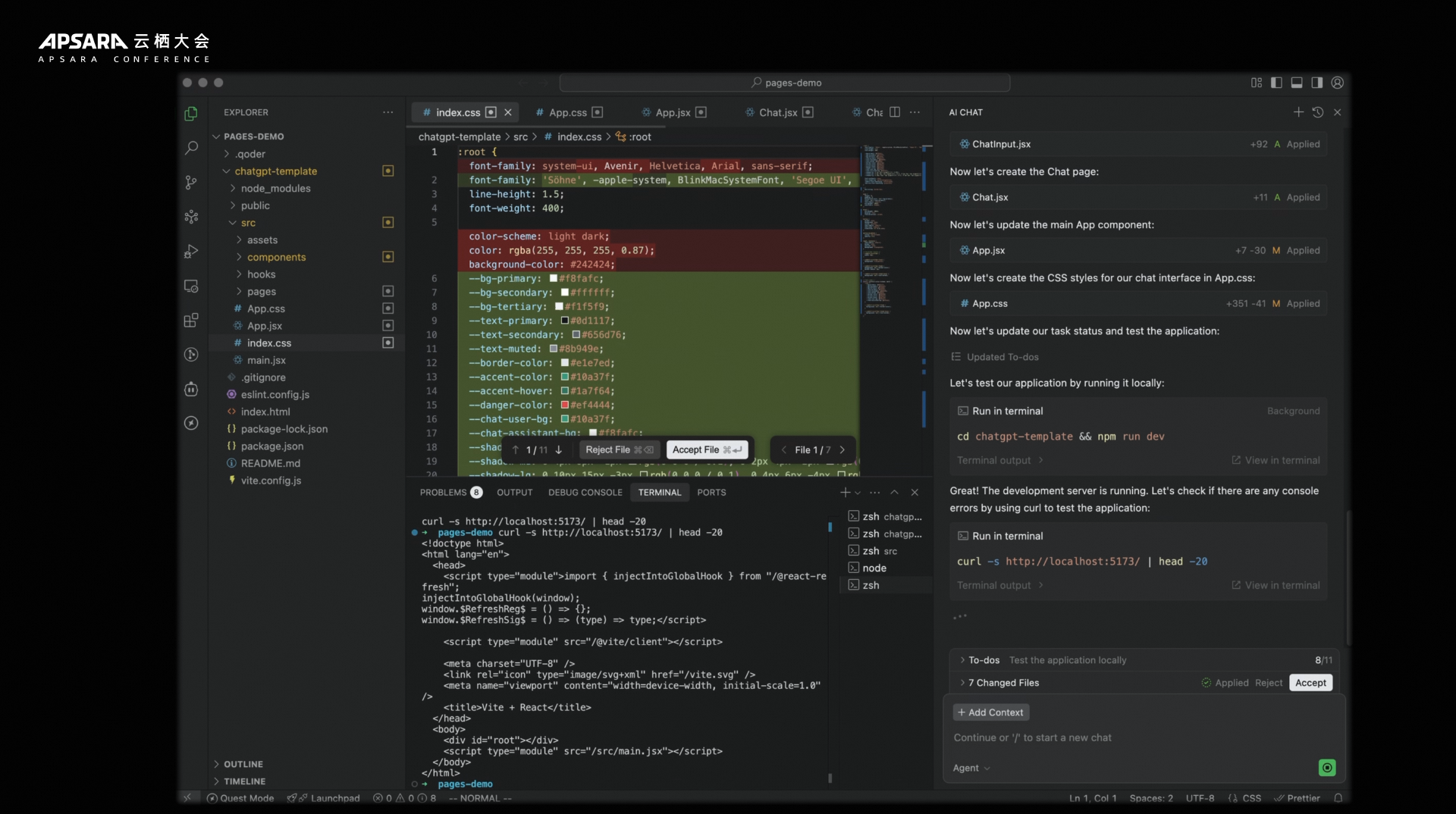Open the Extensions view icon
Image resolution: width=1456 pixels, height=814 pixels.
coord(191,321)
